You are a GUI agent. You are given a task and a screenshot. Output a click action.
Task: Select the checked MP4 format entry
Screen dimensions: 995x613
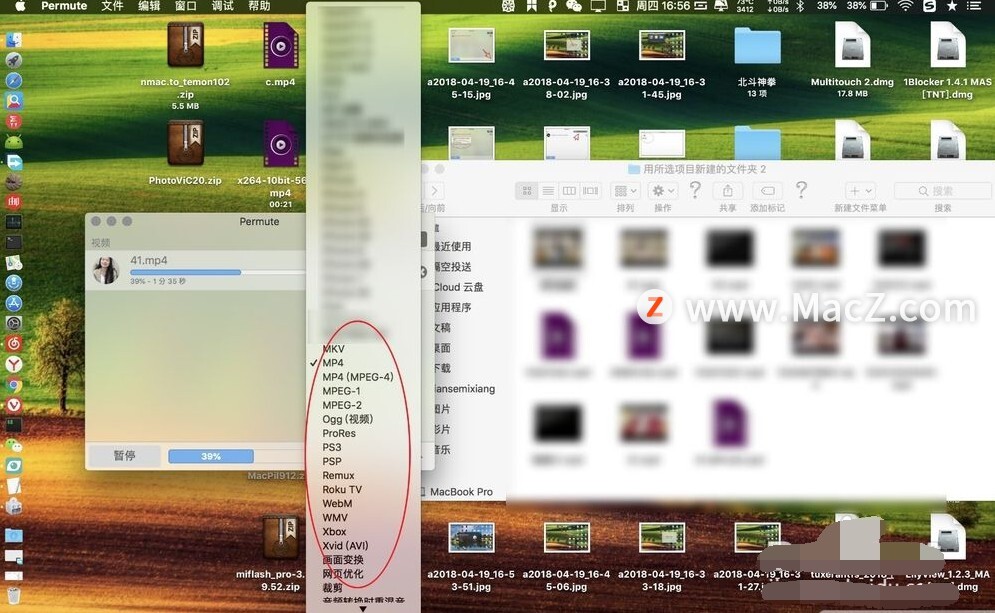pyautogui.click(x=333, y=363)
